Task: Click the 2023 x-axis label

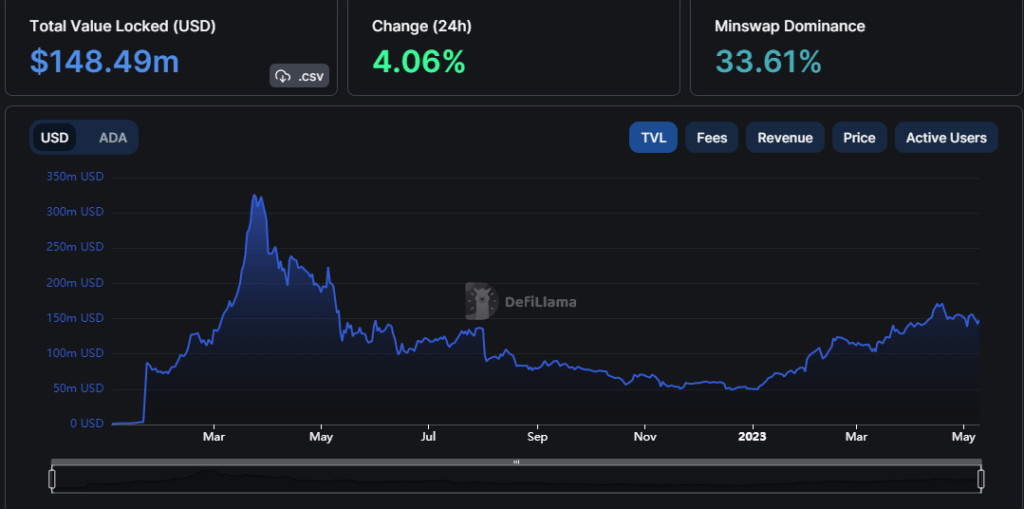Action: point(753,436)
